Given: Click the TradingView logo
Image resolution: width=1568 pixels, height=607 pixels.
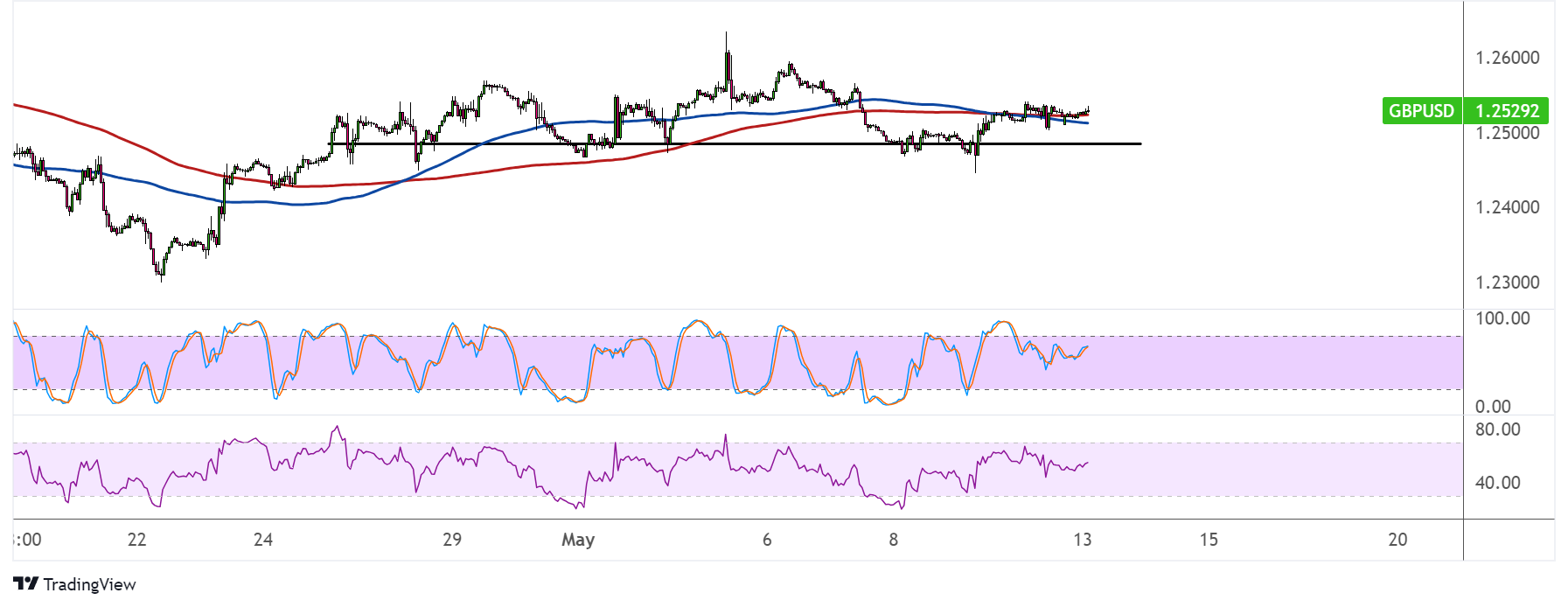Looking at the screenshot, I should tap(25, 584).
